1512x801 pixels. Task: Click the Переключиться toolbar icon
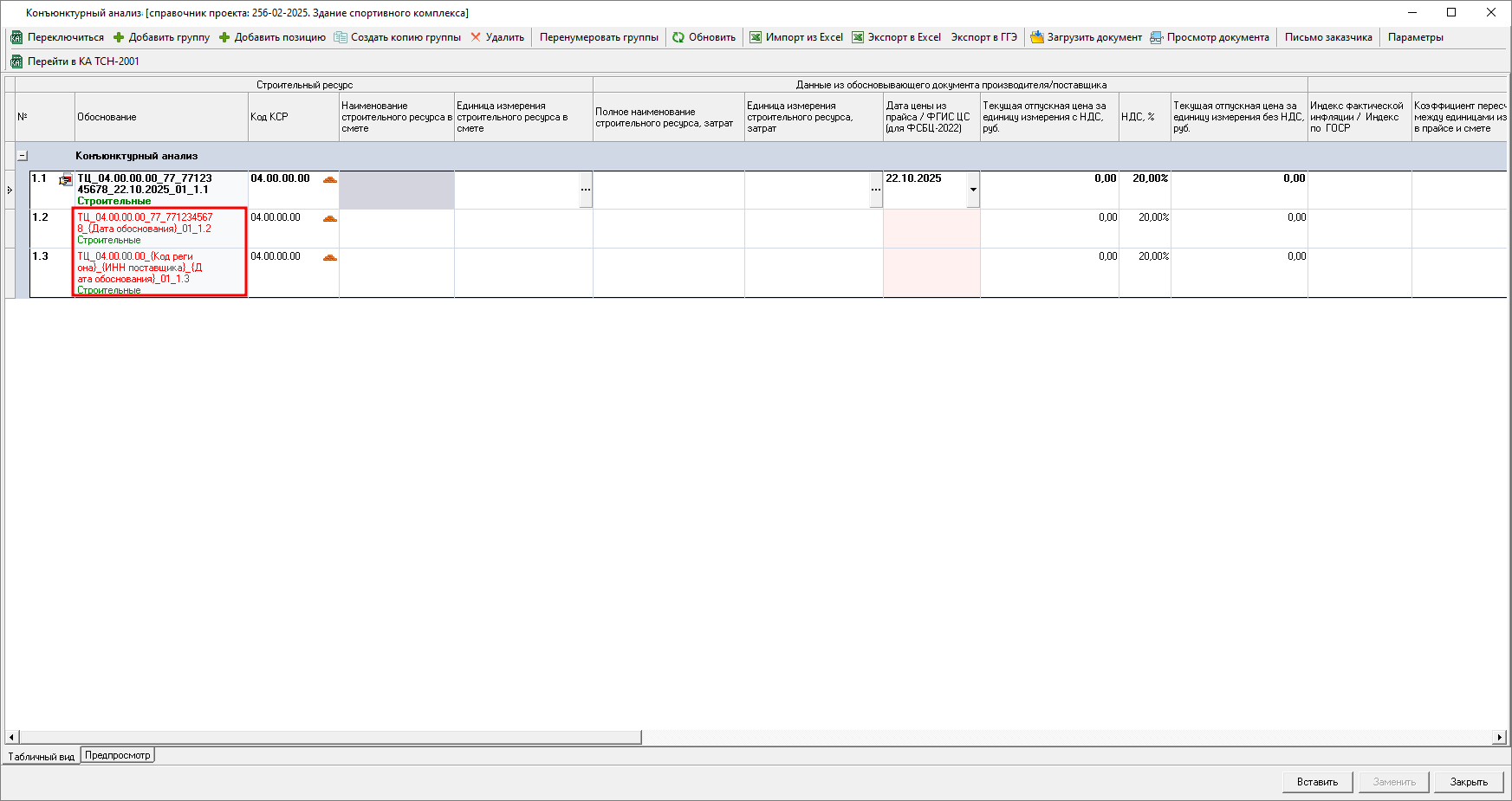point(16,37)
